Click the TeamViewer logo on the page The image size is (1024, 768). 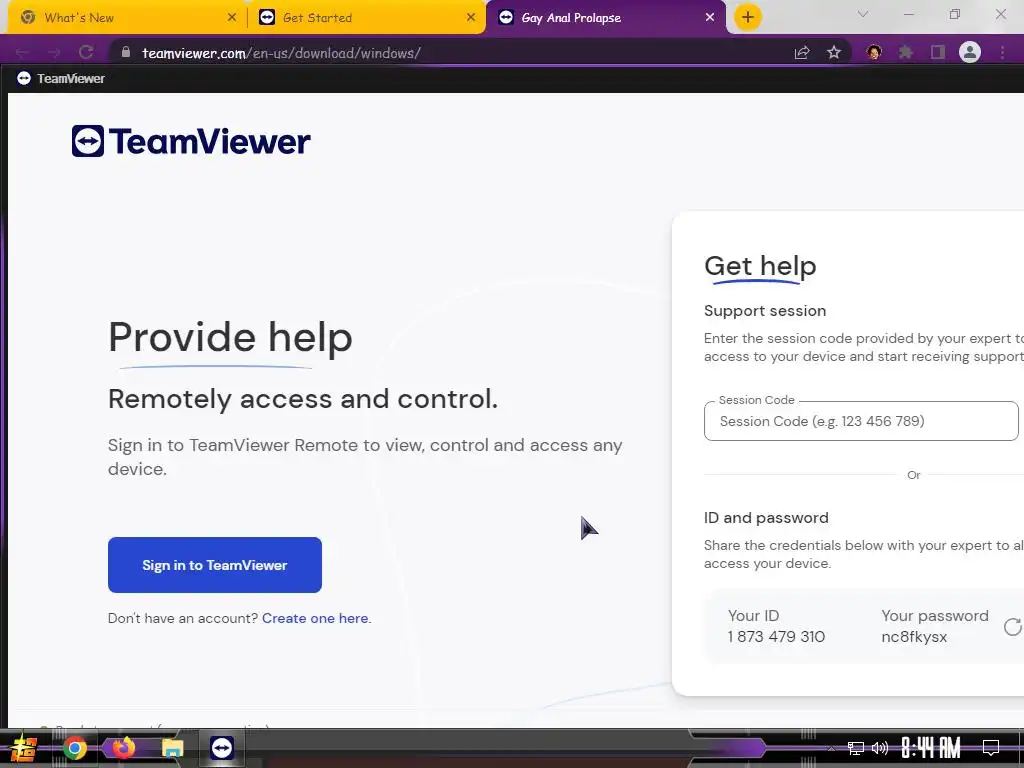coord(191,141)
